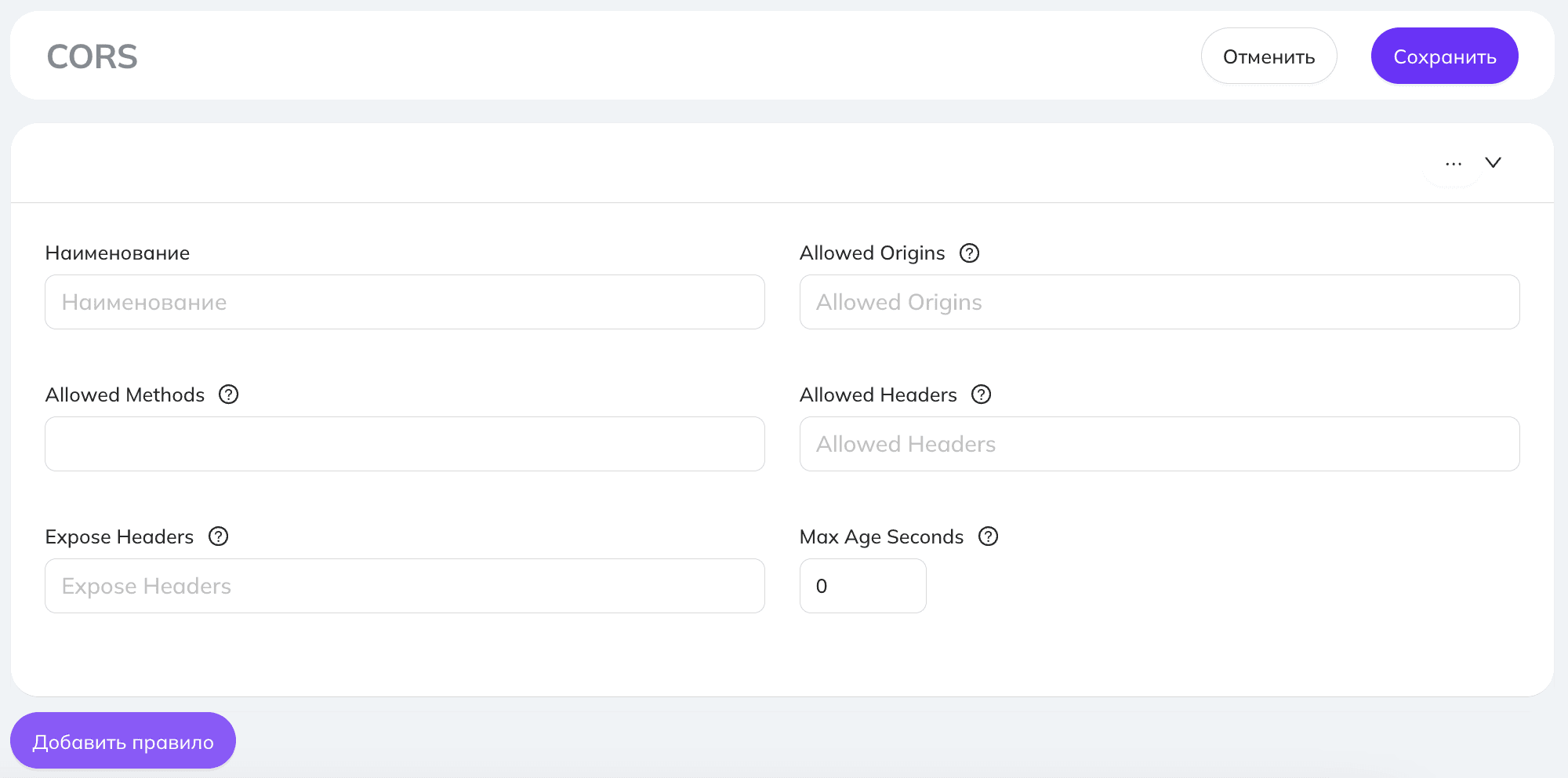The height and width of the screenshot is (778, 1568).
Task: Click the Добавить правило button
Action: tap(123, 740)
